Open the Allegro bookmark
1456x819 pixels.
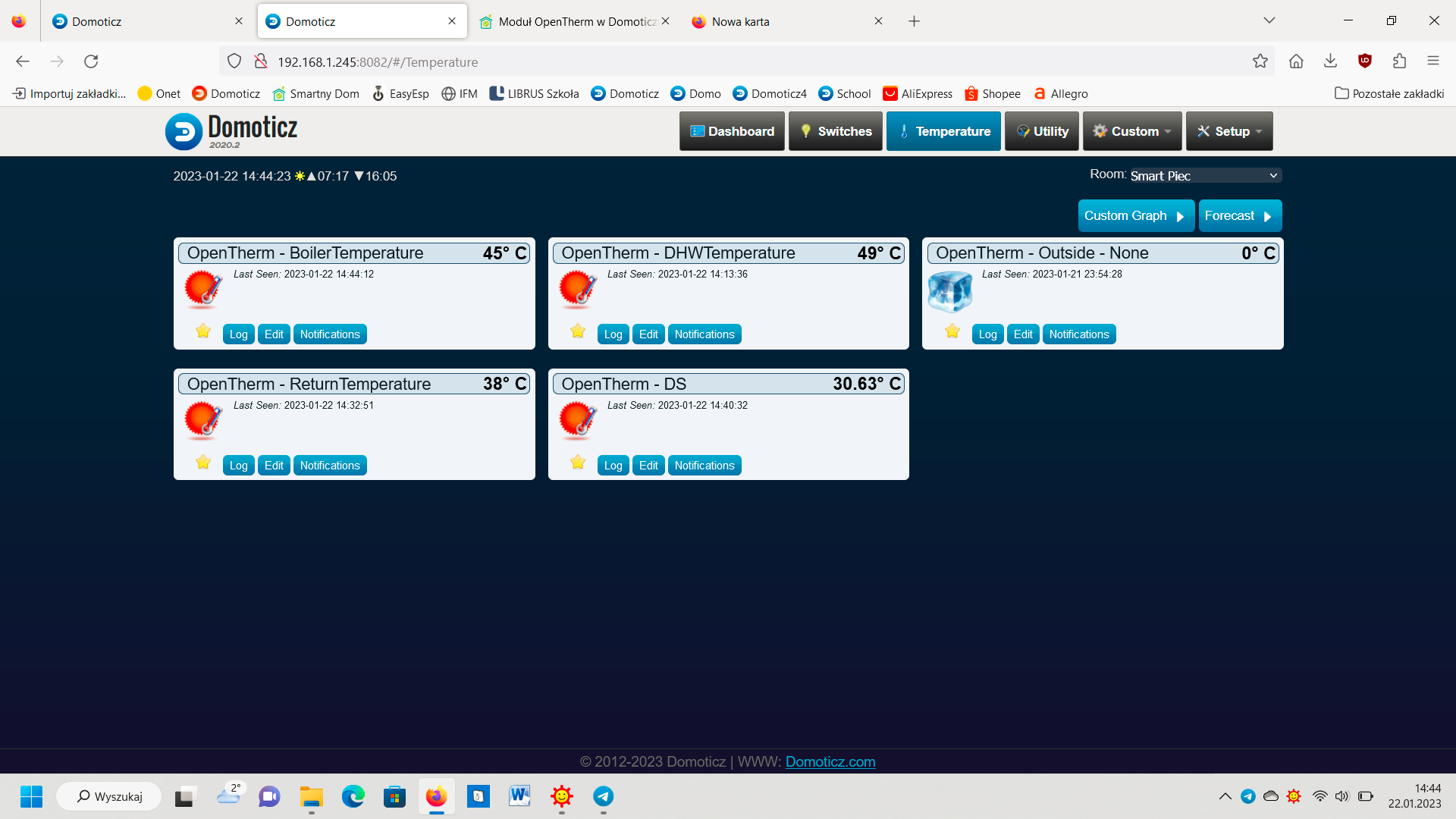pos(1060,94)
